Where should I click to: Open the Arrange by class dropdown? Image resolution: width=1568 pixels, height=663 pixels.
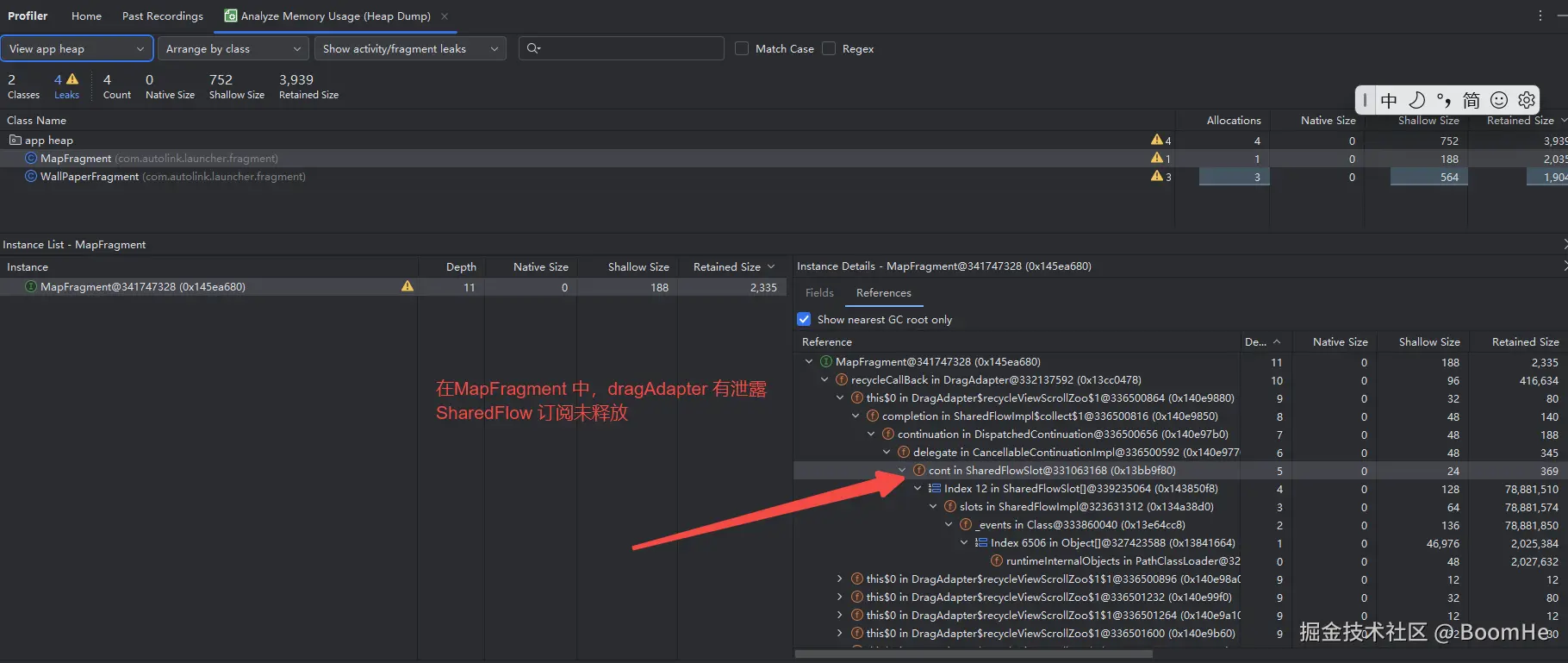(233, 49)
